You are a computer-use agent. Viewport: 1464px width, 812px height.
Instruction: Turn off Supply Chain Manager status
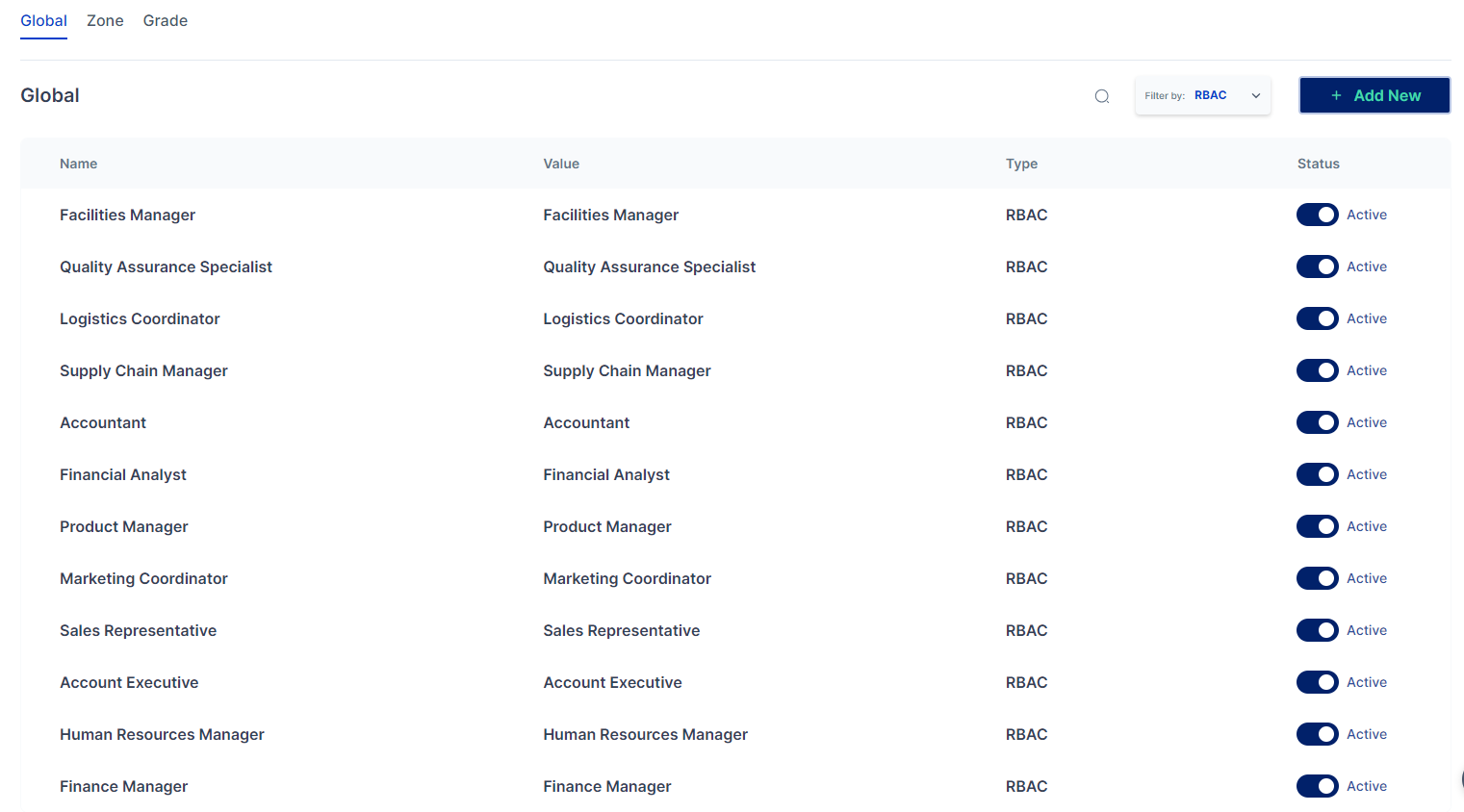coord(1317,370)
